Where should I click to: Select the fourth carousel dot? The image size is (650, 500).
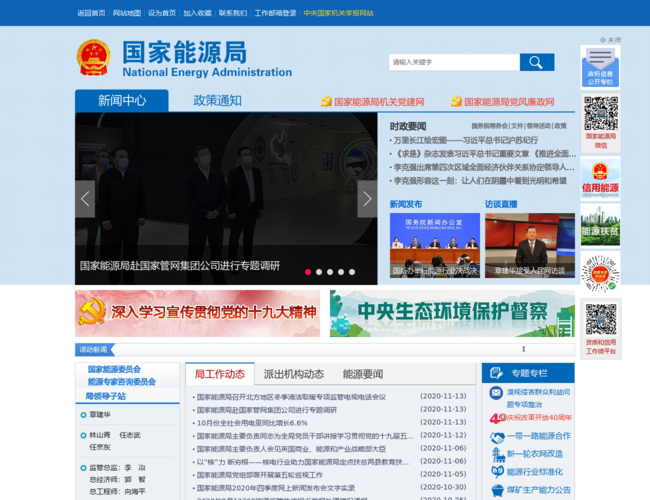(x=341, y=272)
